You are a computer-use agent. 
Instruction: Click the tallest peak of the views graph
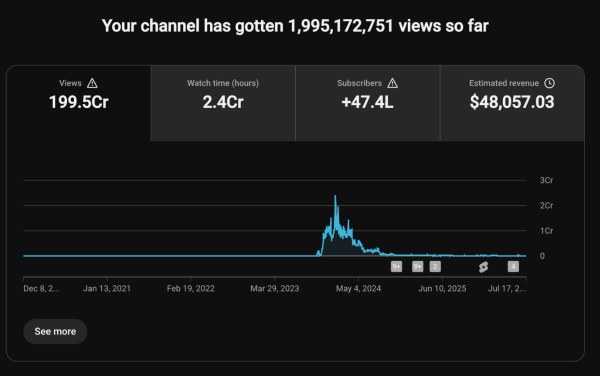tap(335, 196)
